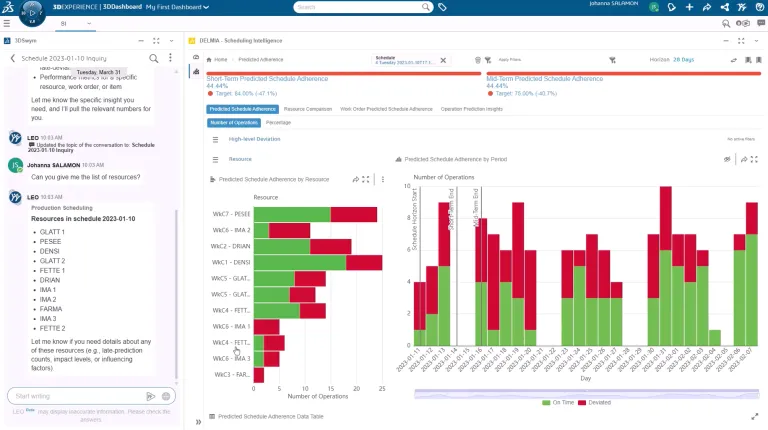Expand the Resource section menu
This screenshot has height=430, width=768.
pyautogui.click(x=215, y=160)
